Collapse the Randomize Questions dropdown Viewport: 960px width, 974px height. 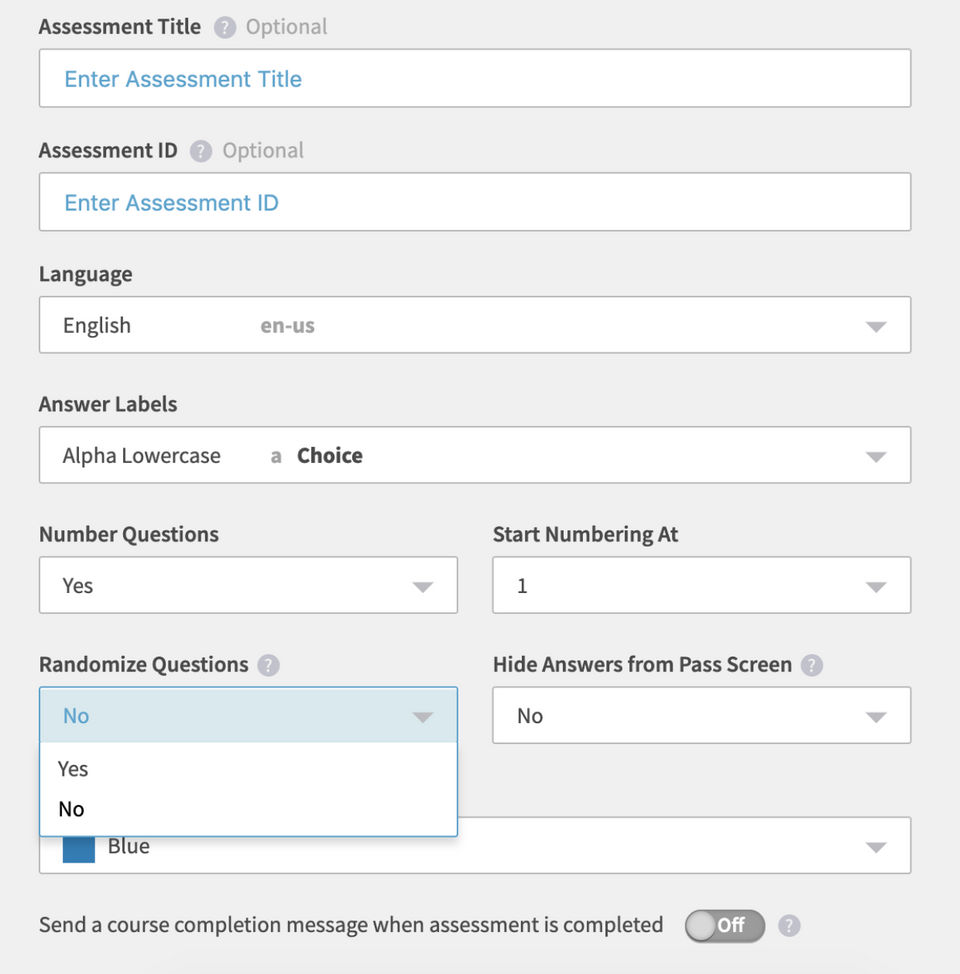249,715
